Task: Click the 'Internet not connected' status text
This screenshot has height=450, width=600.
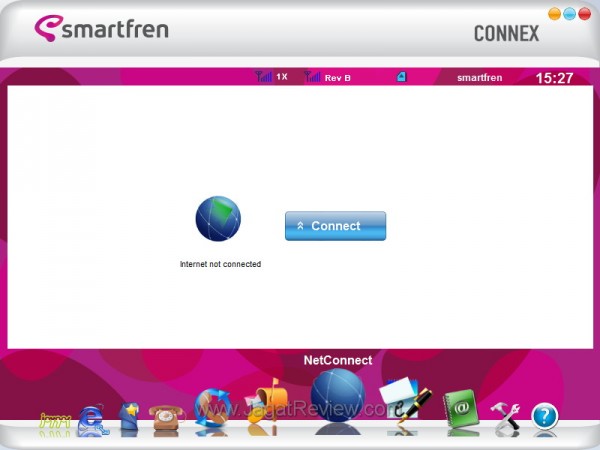Action: 220,264
